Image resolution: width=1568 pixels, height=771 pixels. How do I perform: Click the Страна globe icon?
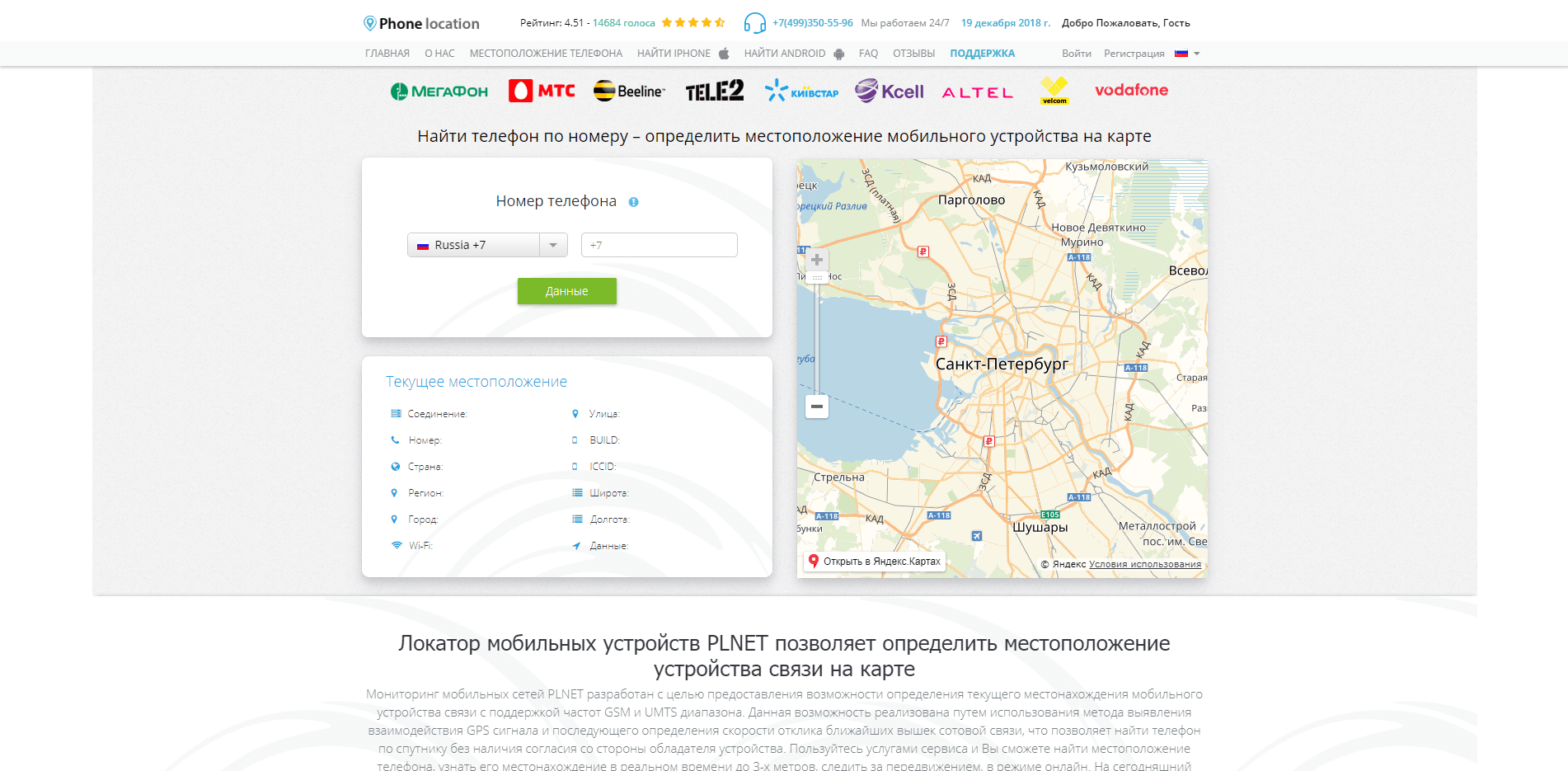click(396, 467)
